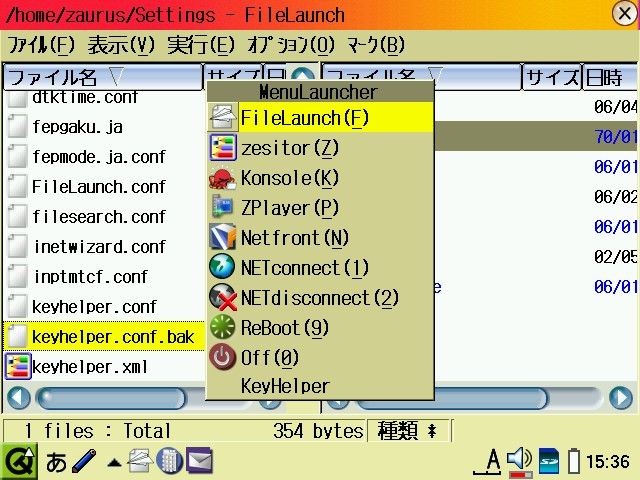
Task: Open zesitor from the MenuLauncher menu
Action: pyautogui.click(x=320, y=148)
